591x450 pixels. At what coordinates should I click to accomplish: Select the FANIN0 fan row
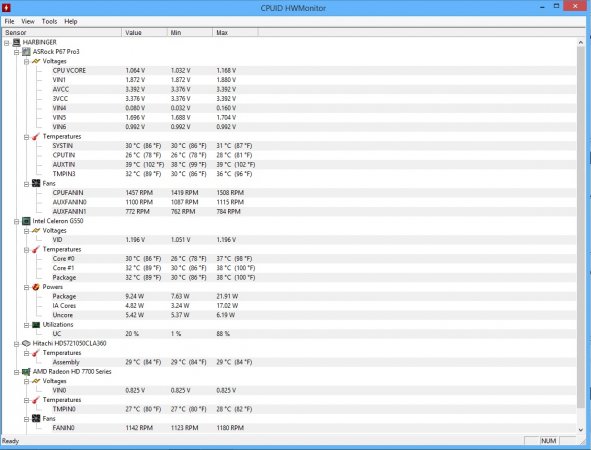pos(289,428)
